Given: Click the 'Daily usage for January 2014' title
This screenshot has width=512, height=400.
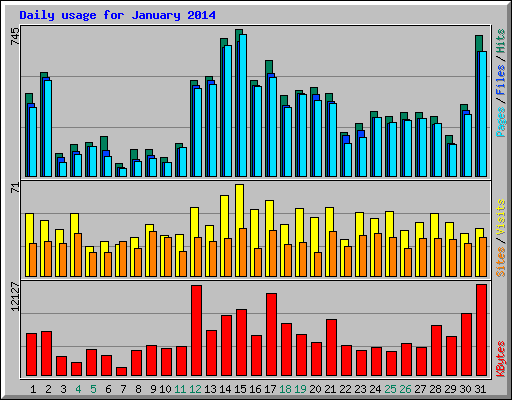Looking at the screenshot, I should pyautogui.click(x=117, y=15).
